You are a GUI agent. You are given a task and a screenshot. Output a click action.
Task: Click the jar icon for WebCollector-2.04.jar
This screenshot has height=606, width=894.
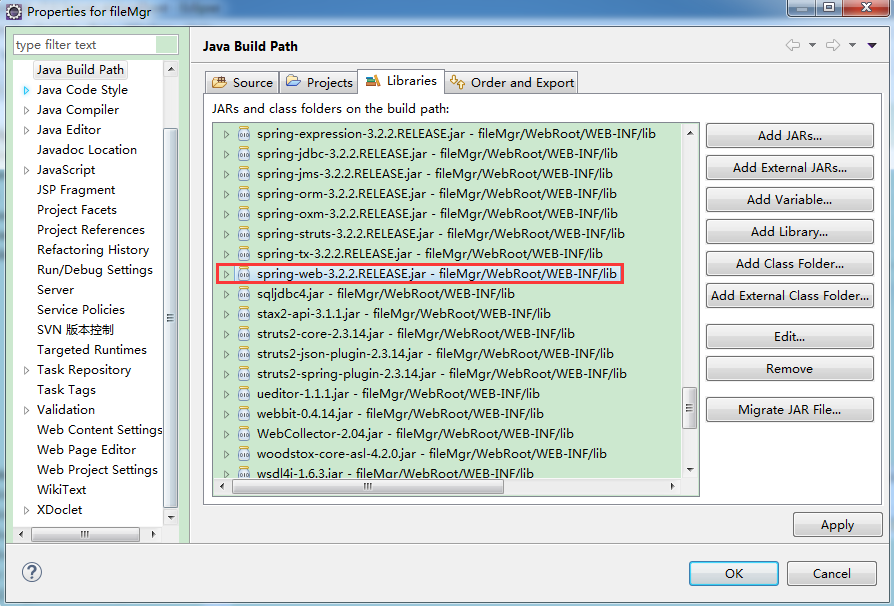[x=244, y=434]
